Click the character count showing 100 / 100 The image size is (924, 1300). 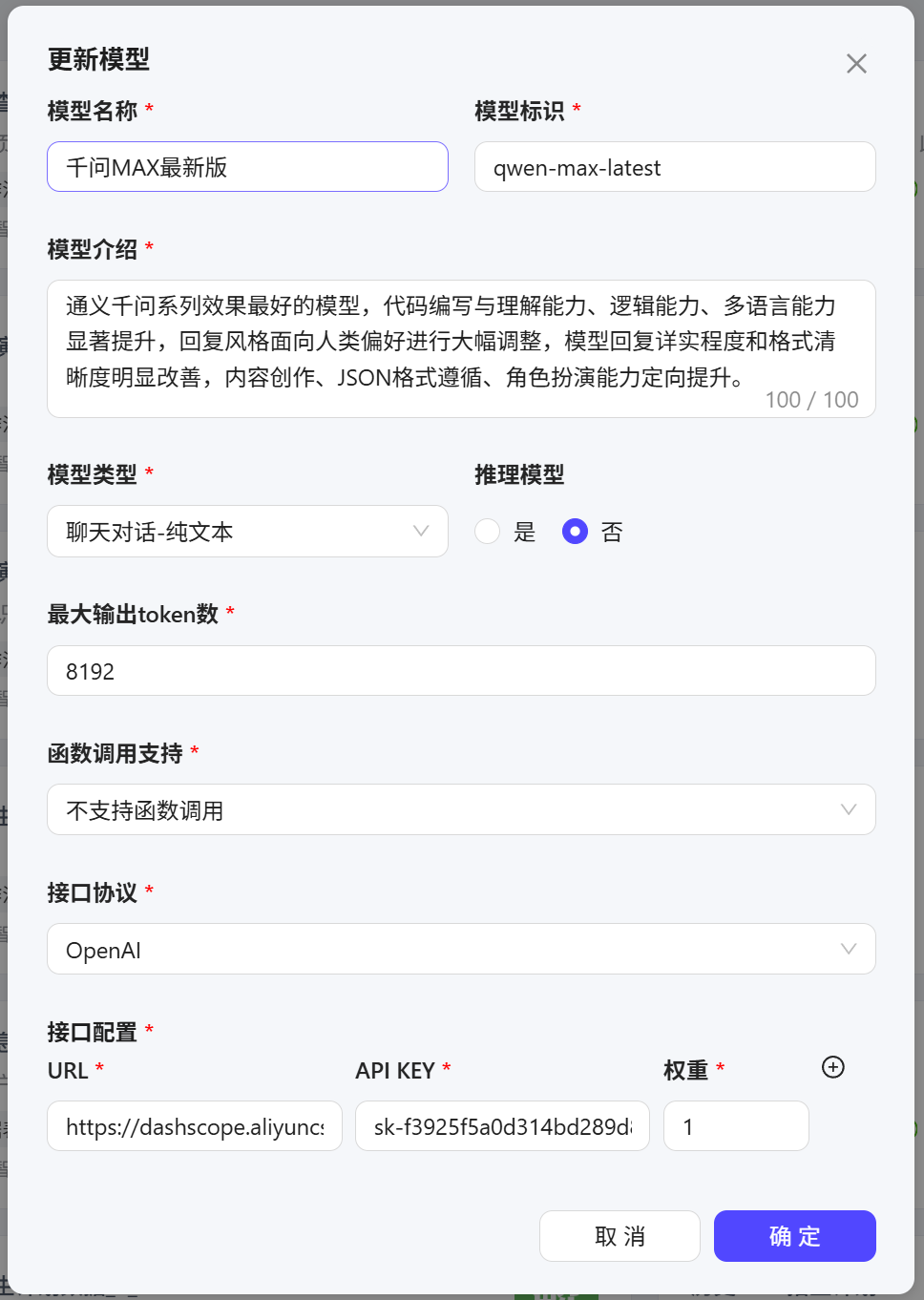[811, 399]
